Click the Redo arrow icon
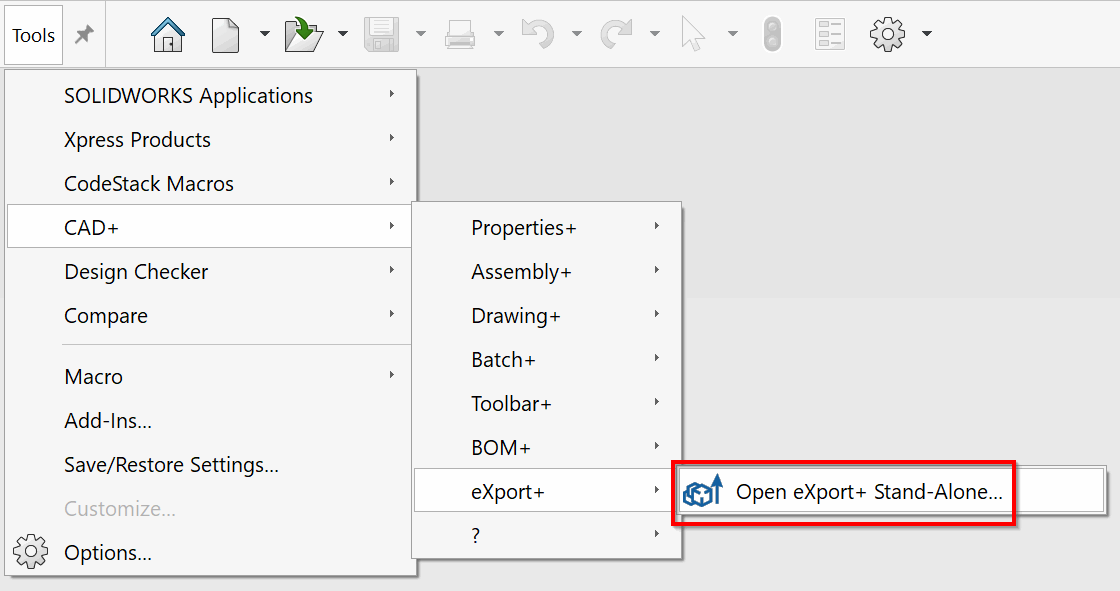The width and height of the screenshot is (1120, 591). 616,34
